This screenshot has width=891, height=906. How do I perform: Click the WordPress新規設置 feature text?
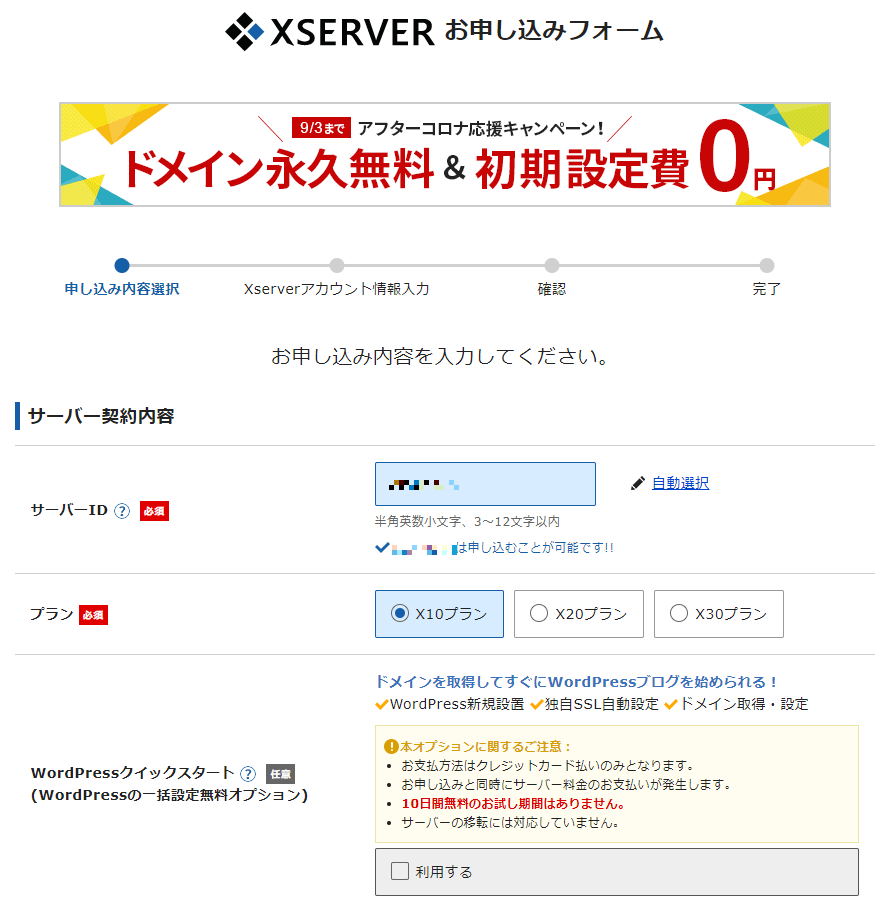pos(456,704)
